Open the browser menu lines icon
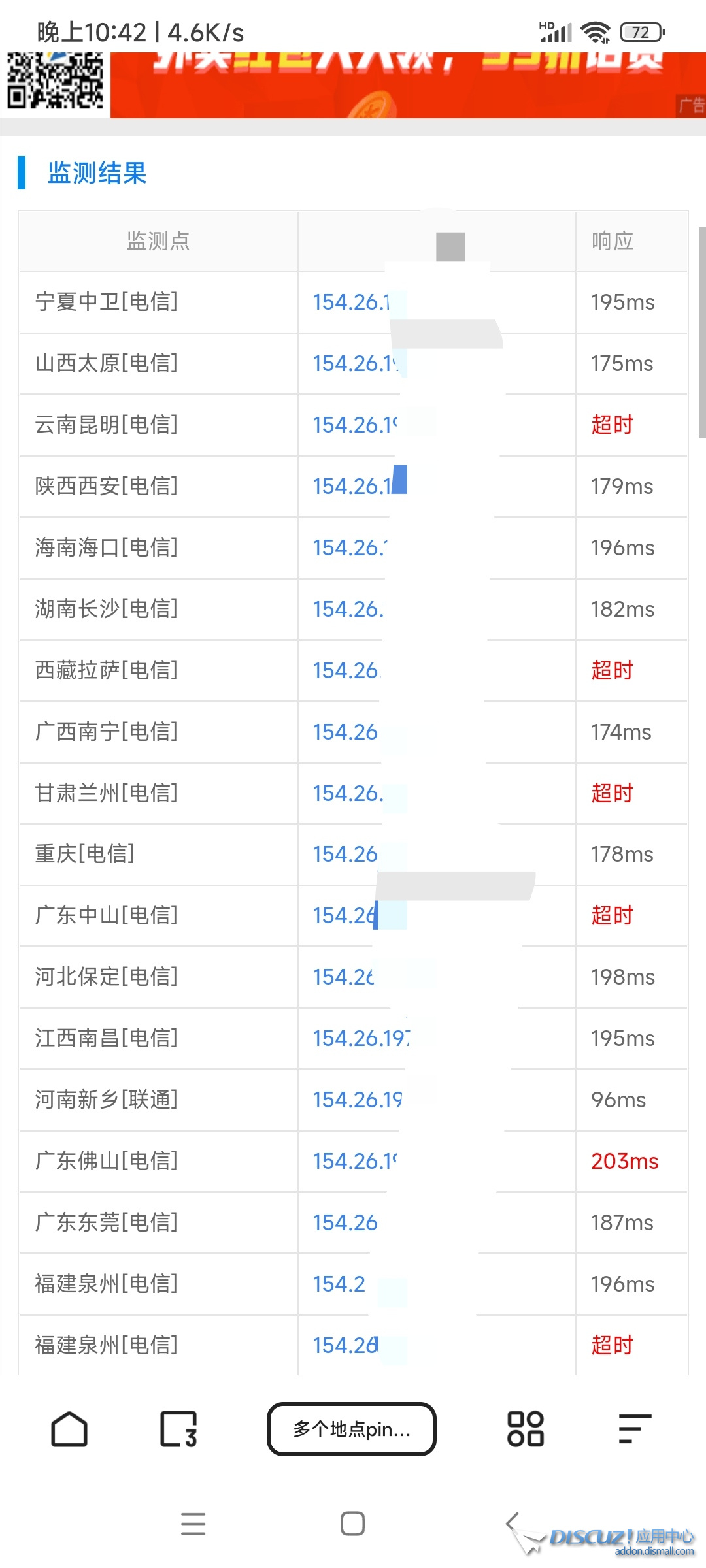 (635, 1429)
